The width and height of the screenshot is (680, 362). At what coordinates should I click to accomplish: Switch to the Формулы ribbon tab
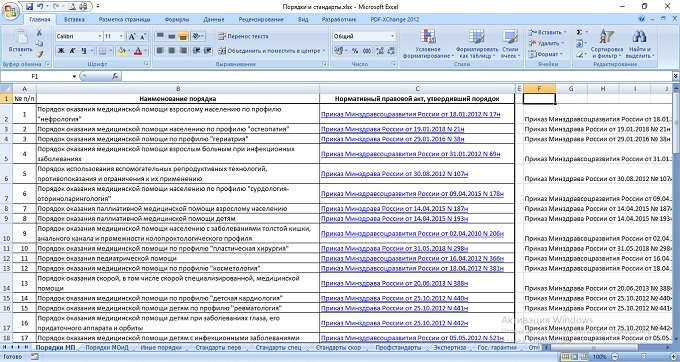[x=177, y=20]
